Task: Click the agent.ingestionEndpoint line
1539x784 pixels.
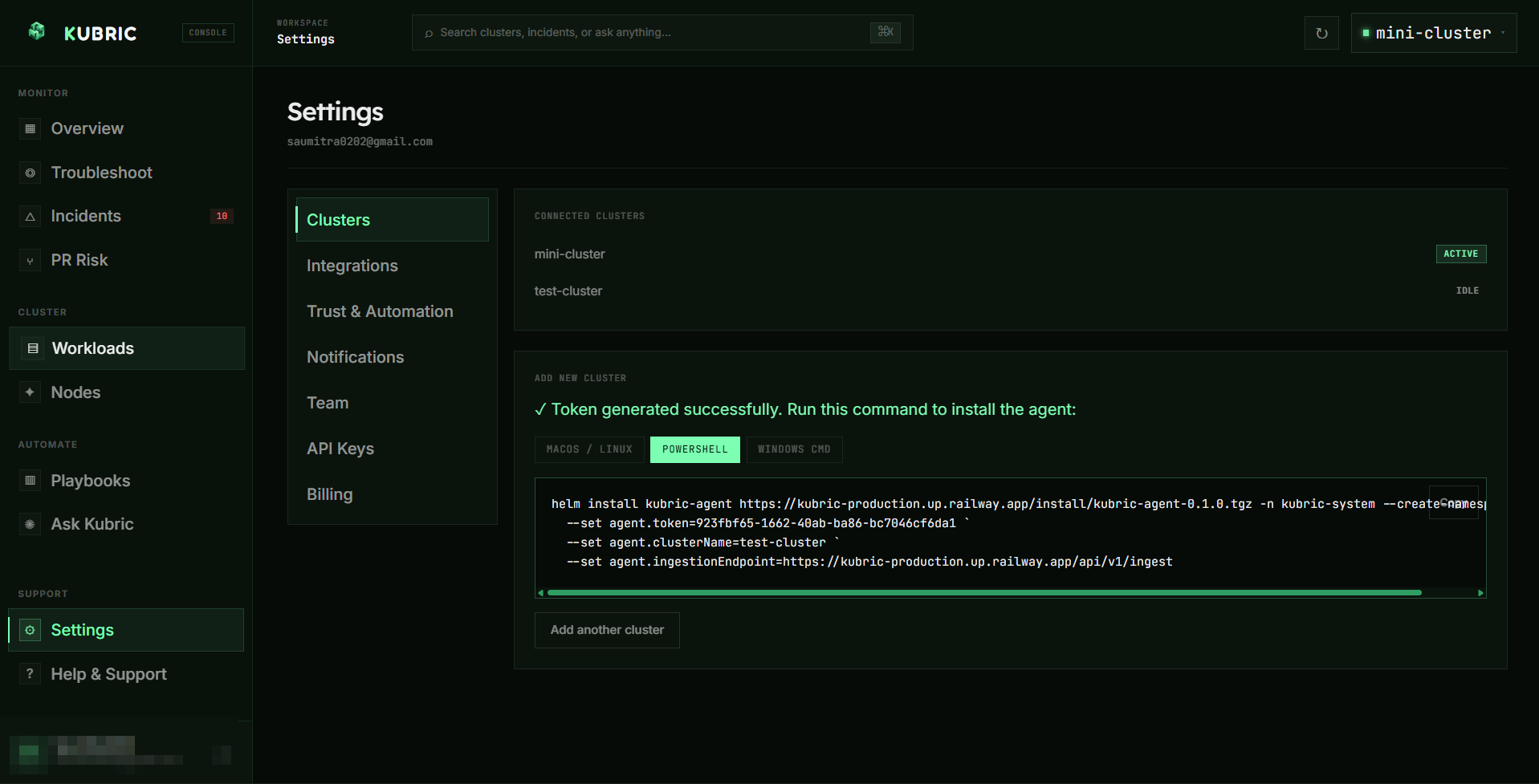Action: click(x=869, y=562)
